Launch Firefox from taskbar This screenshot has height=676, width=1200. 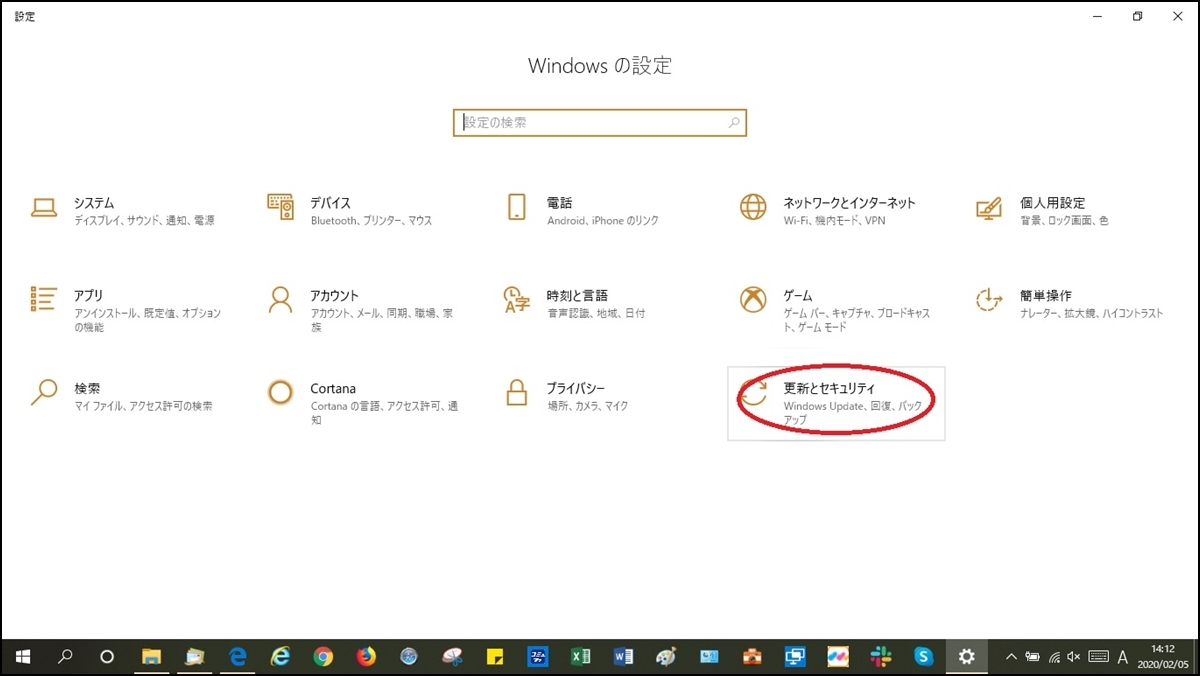pos(366,657)
